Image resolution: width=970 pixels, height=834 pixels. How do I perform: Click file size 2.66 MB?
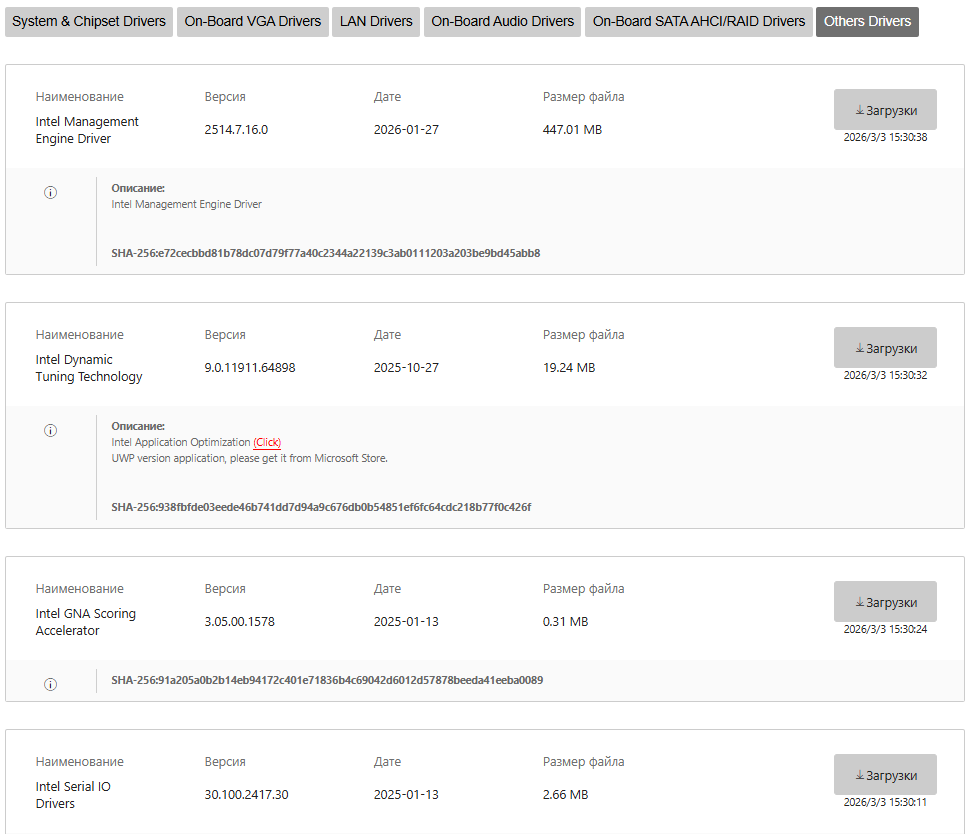[x=565, y=795]
